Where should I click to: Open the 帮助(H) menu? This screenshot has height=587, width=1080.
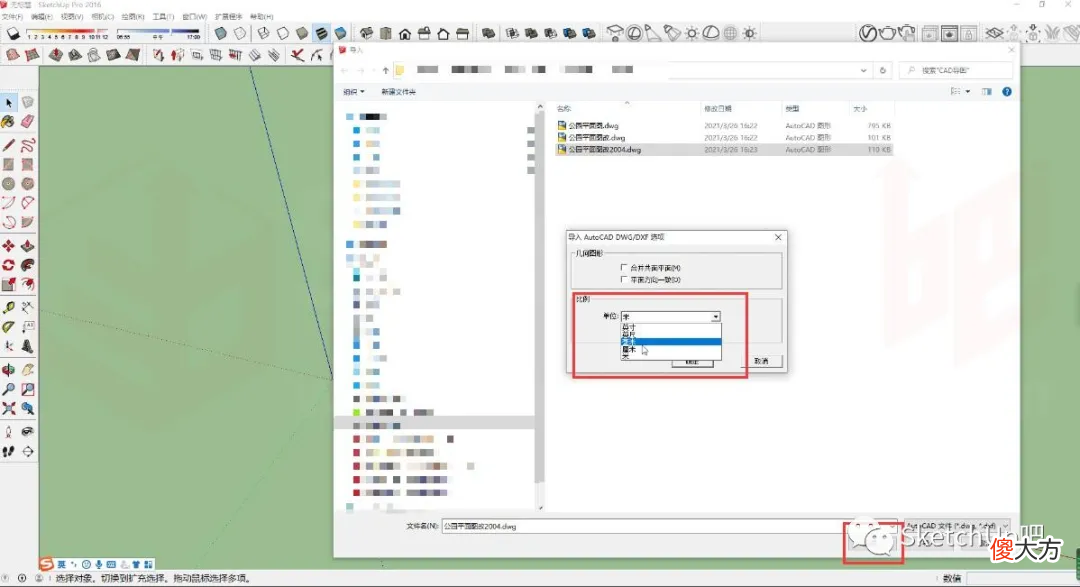pos(261,17)
